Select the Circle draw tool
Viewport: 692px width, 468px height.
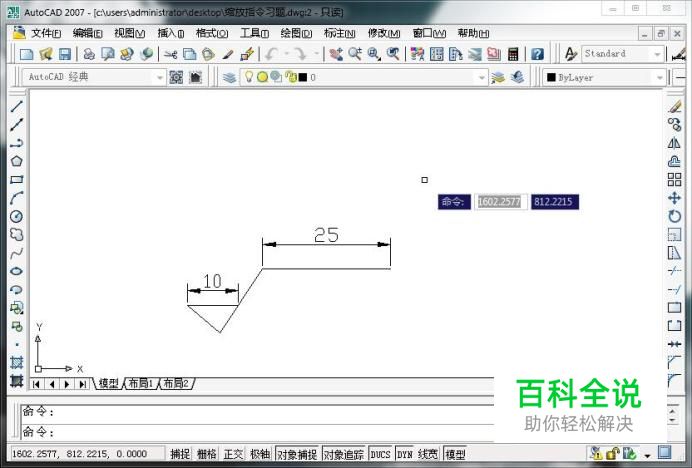point(16,216)
